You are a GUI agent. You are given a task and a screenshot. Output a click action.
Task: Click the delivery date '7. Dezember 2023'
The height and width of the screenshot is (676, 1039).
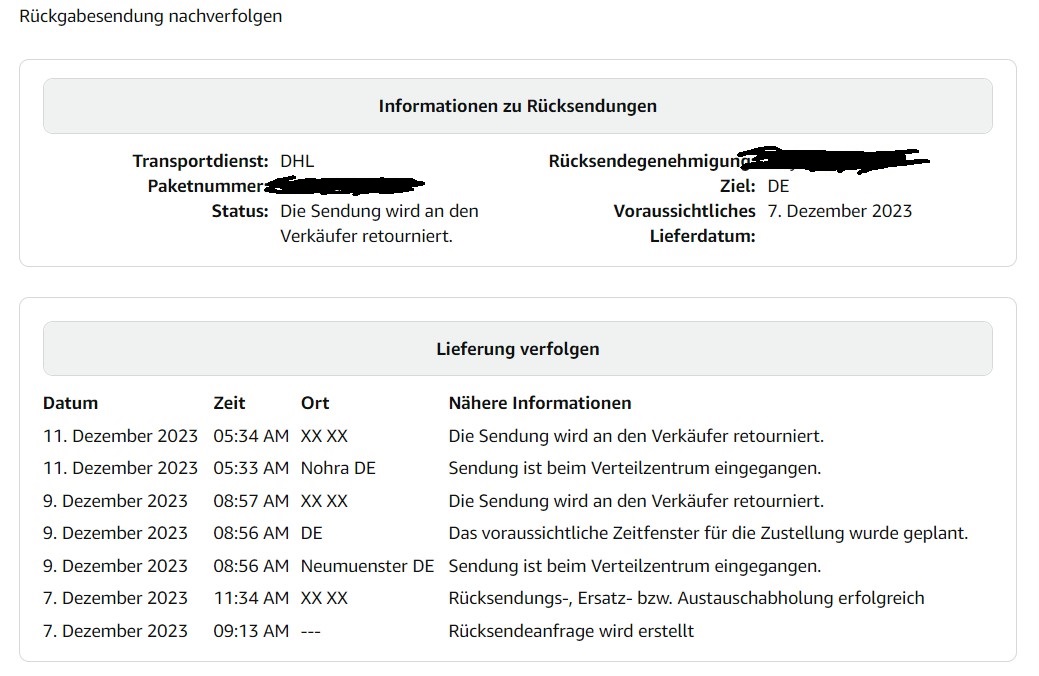[x=840, y=211]
